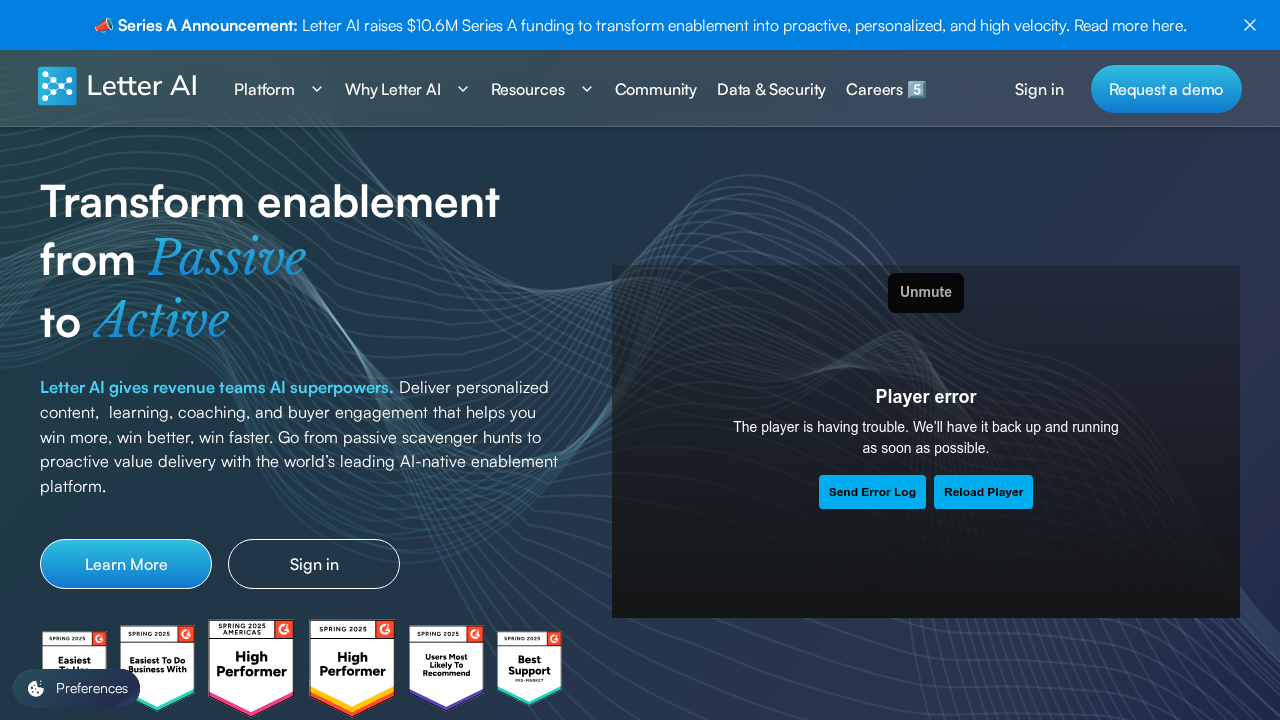This screenshot has height=720, width=1280.
Task: Open the Resources dropdown menu
Action: coord(541,89)
